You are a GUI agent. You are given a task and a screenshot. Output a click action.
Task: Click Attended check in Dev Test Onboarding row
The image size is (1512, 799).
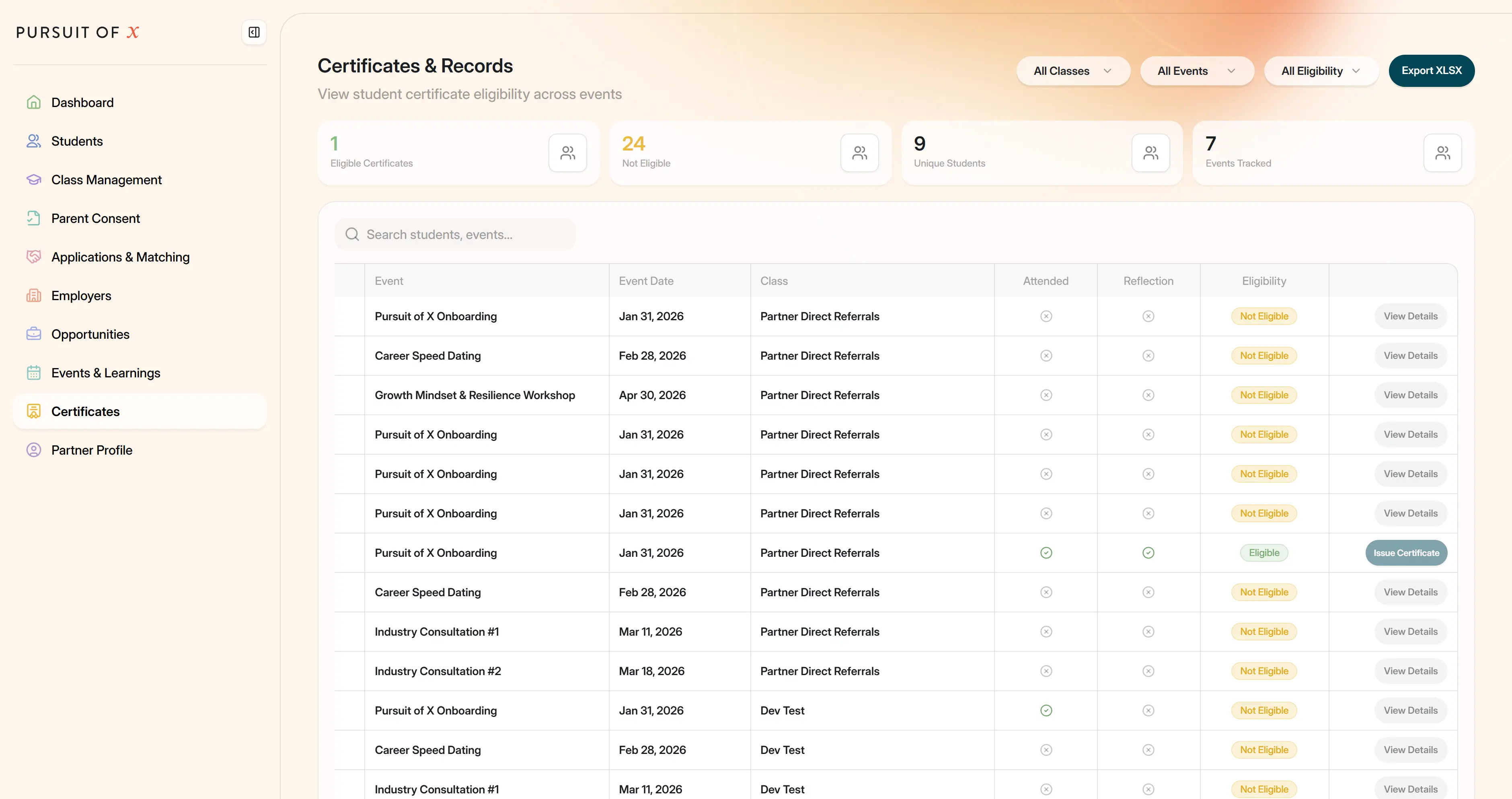pyautogui.click(x=1046, y=710)
